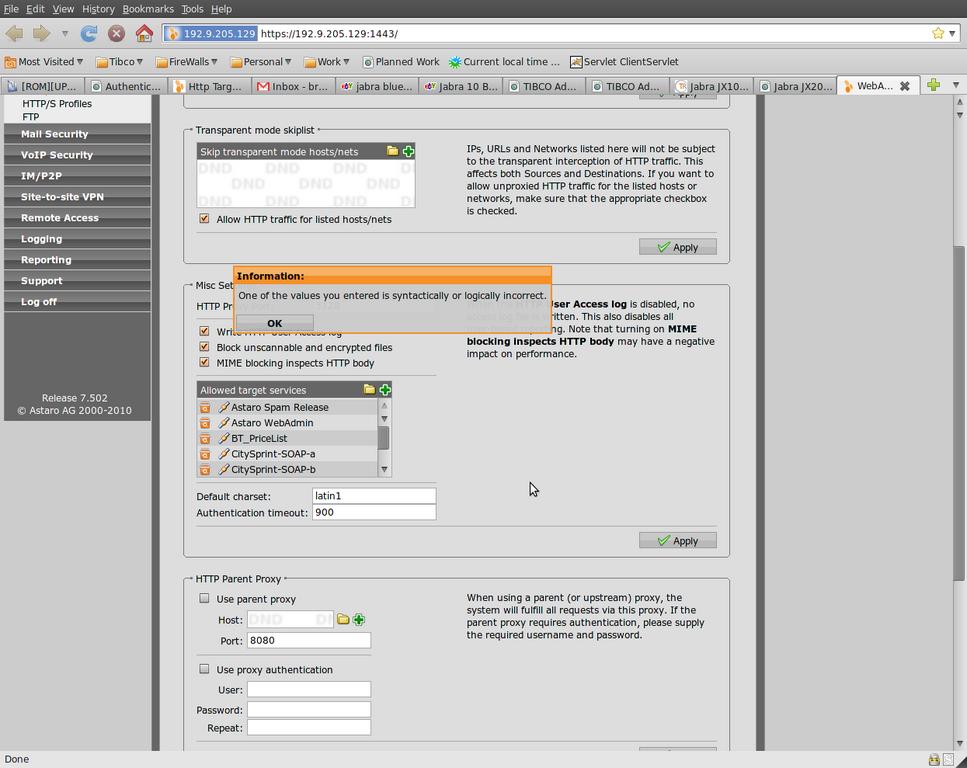Open folder icon in Skip transparent mode header
This screenshot has height=768, width=967.
pos(392,151)
